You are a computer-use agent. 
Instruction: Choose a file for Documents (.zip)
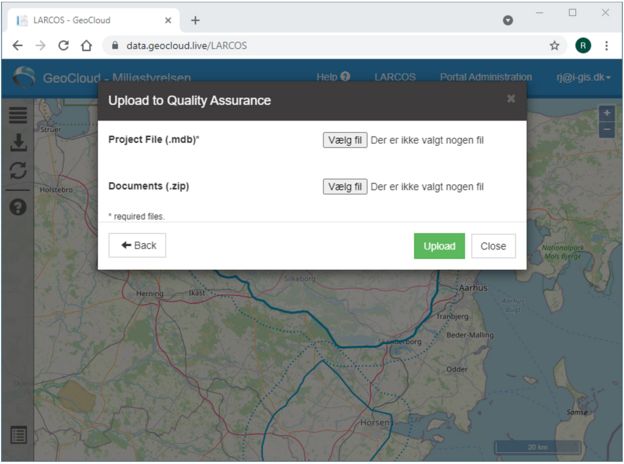345,187
